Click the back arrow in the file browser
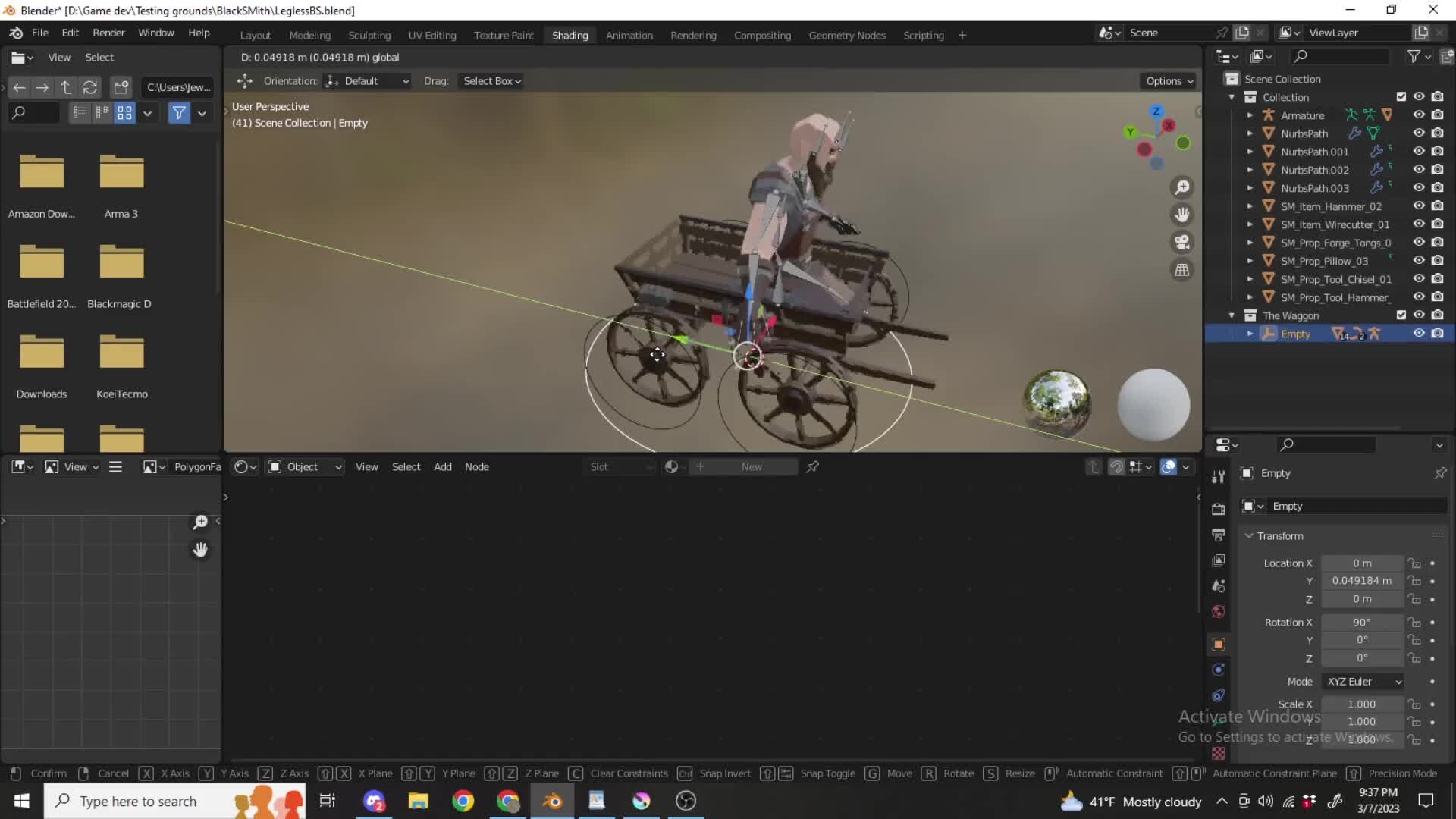 (19, 87)
